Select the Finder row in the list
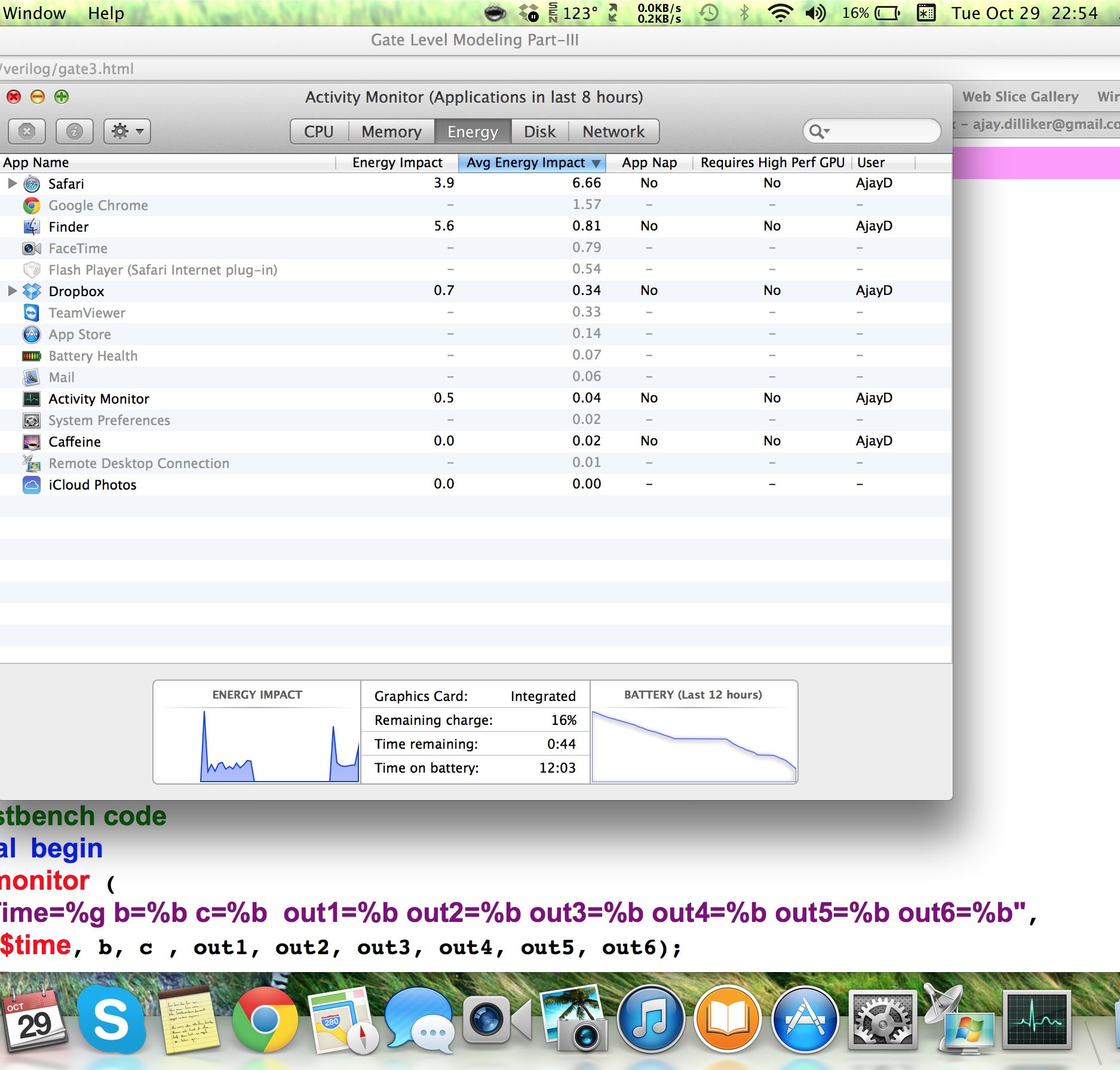Viewport: 1120px width, 1070px height. click(68, 226)
